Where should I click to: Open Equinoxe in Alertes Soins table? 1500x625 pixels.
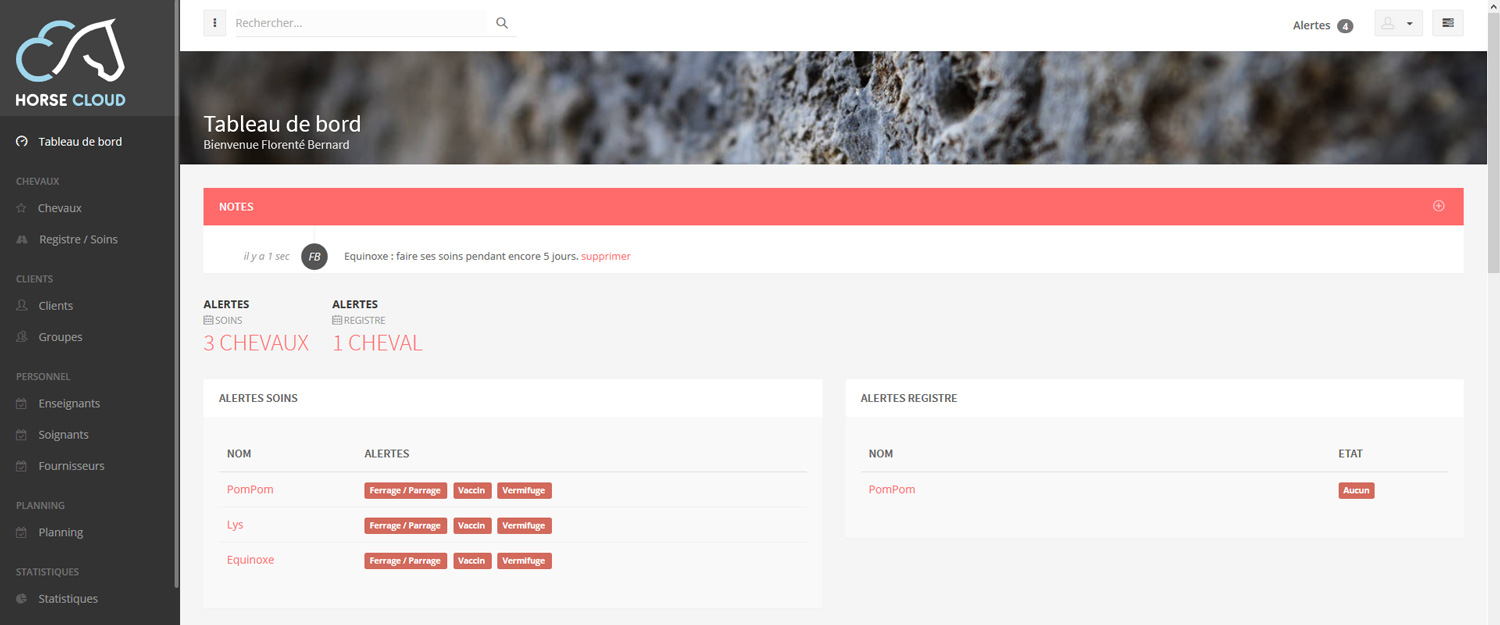(250, 560)
